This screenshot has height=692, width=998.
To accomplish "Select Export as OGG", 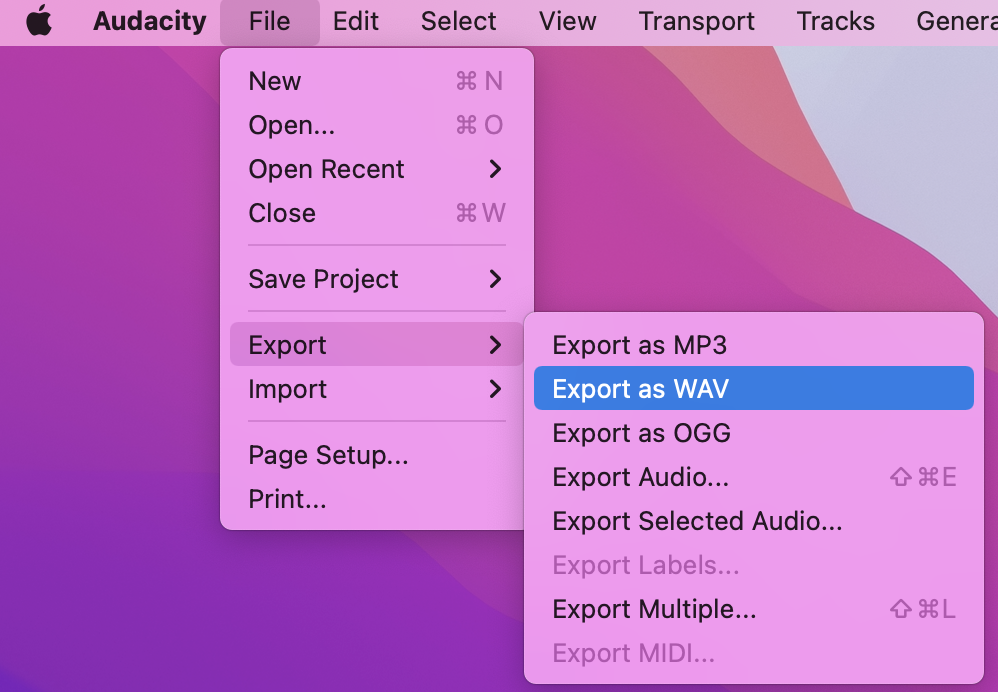I will [754, 432].
